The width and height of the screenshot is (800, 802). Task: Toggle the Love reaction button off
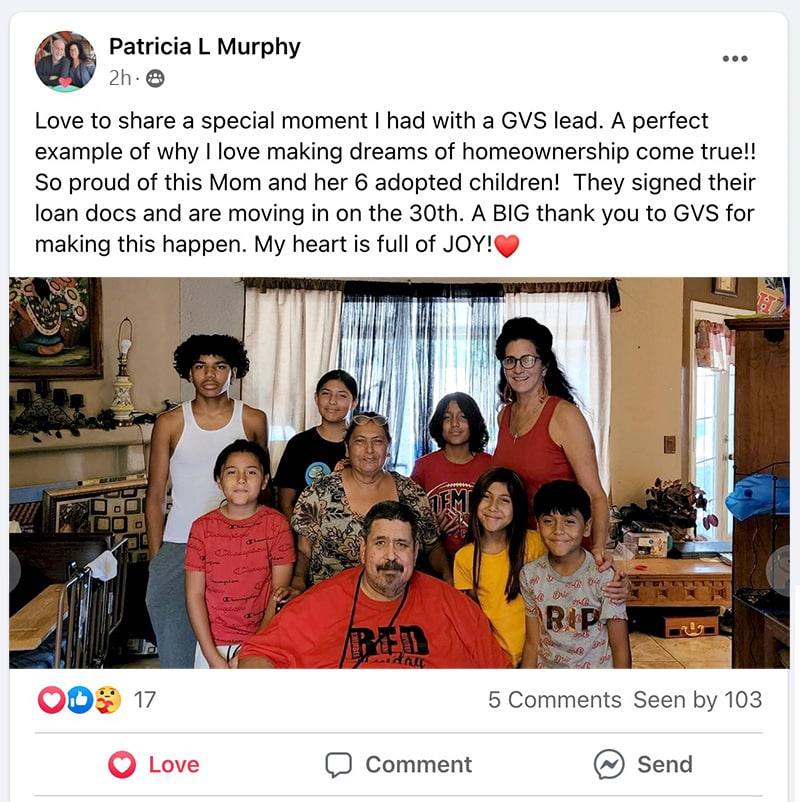153,765
